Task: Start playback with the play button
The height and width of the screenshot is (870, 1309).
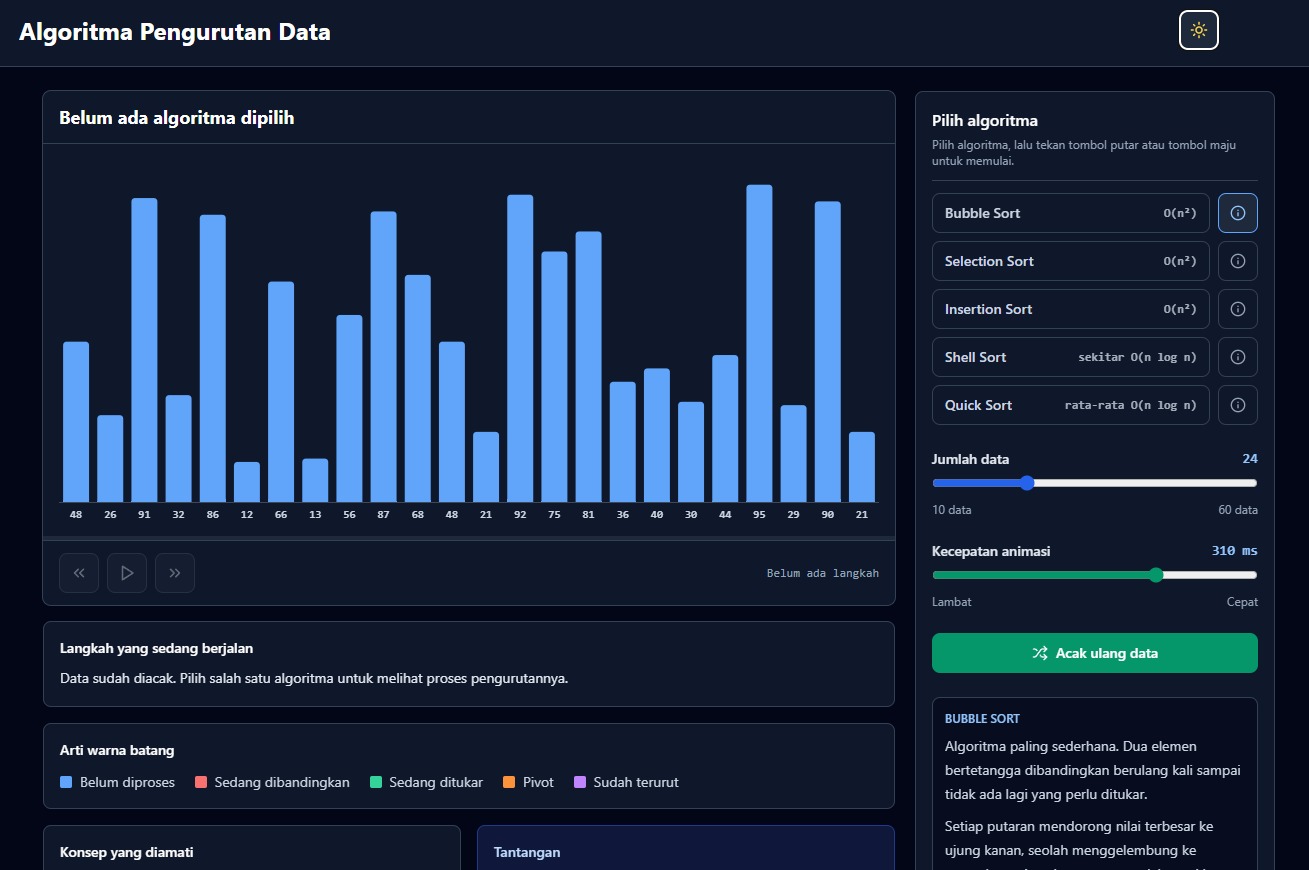Action: coord(127,573)
